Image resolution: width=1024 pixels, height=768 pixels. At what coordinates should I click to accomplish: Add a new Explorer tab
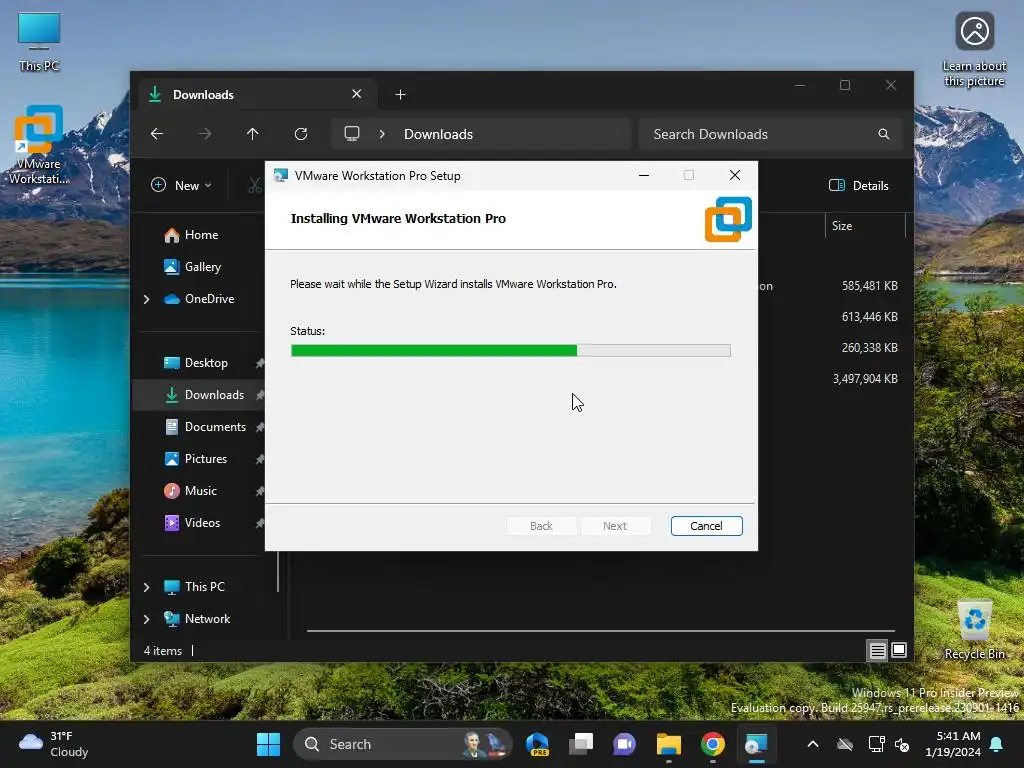pyautogui.click(x=400, y=95)
